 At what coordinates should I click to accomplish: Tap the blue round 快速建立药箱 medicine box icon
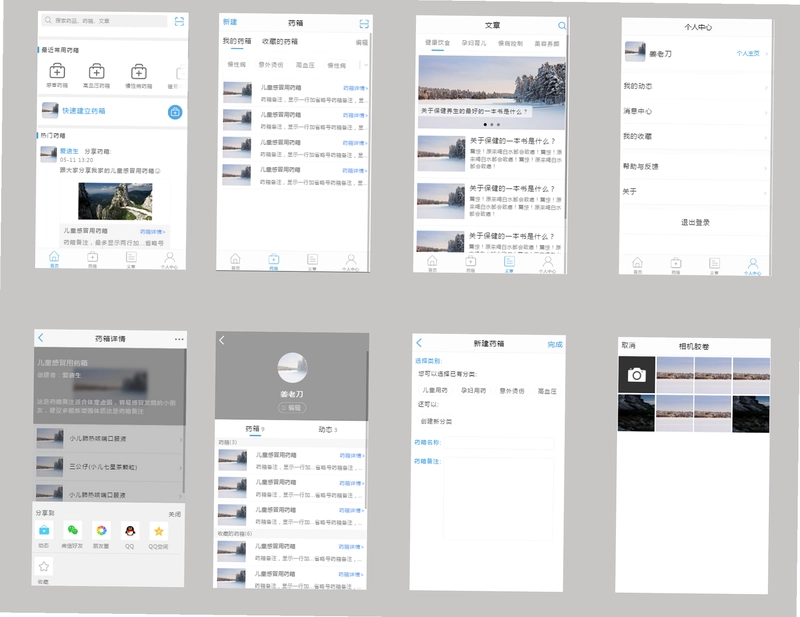pyautogui.click(x=175, y=112)
